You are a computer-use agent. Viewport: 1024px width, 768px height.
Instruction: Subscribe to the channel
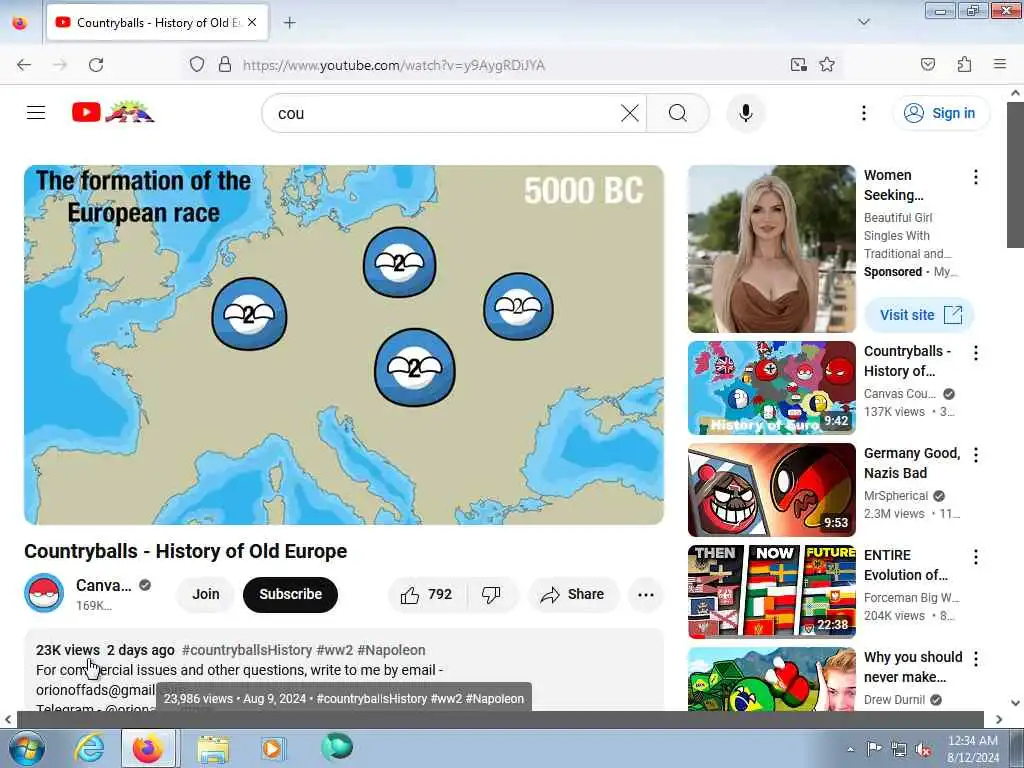[x=290, y=594]
